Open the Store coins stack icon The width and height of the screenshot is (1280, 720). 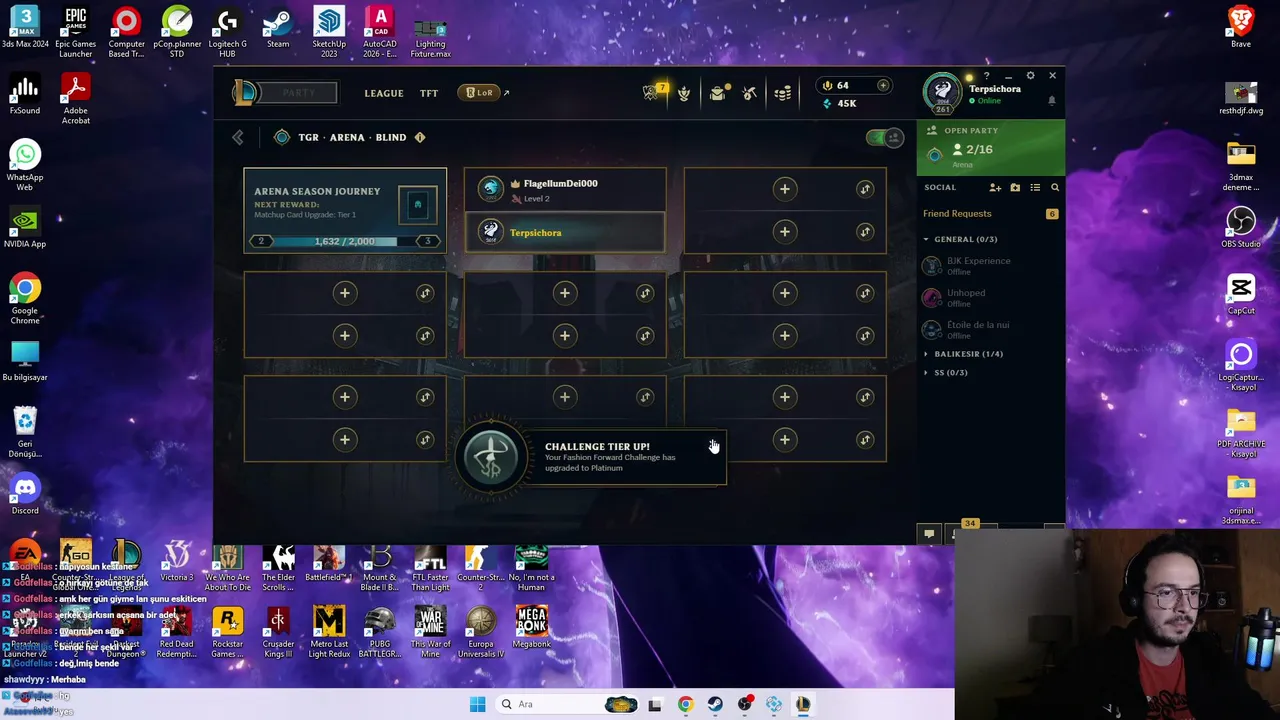coord(782,93)
